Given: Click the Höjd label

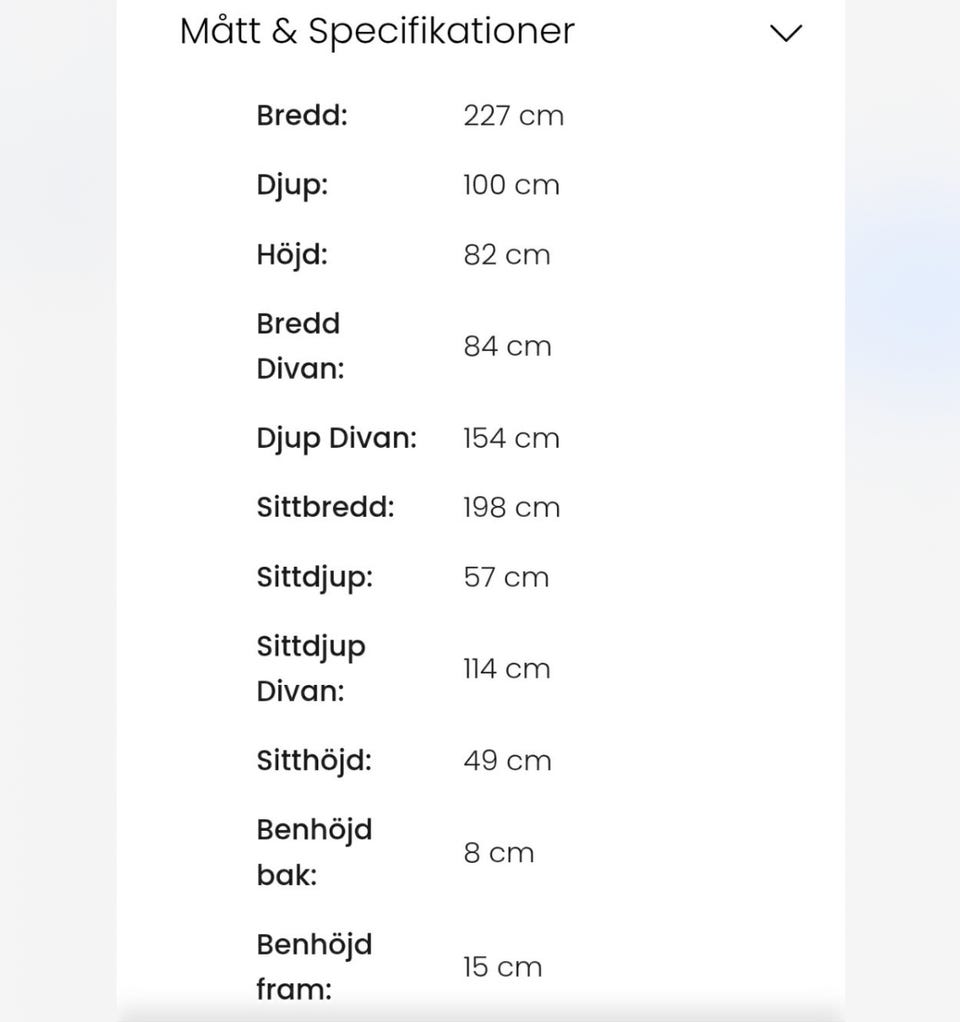Looking at the screenshot, I should click(x=292, y=254).
